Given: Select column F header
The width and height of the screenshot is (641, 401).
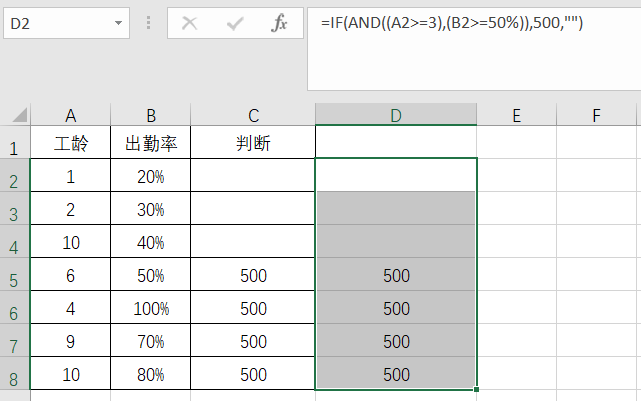Looking at the screenshot, I should tap(596, 116).
